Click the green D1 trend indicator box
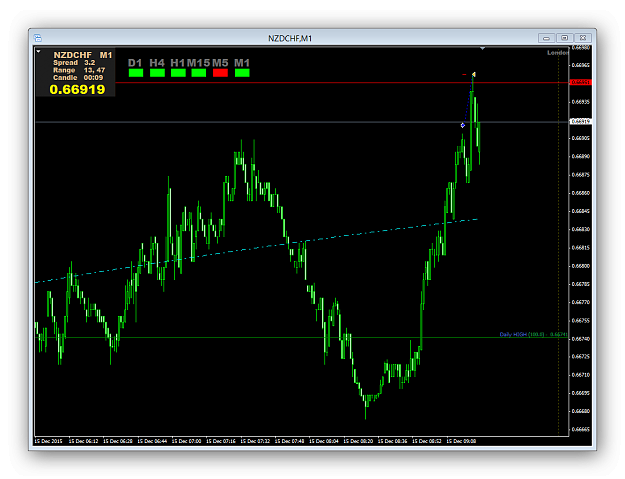This screenshot has width=625, height=479. point(136,73)
